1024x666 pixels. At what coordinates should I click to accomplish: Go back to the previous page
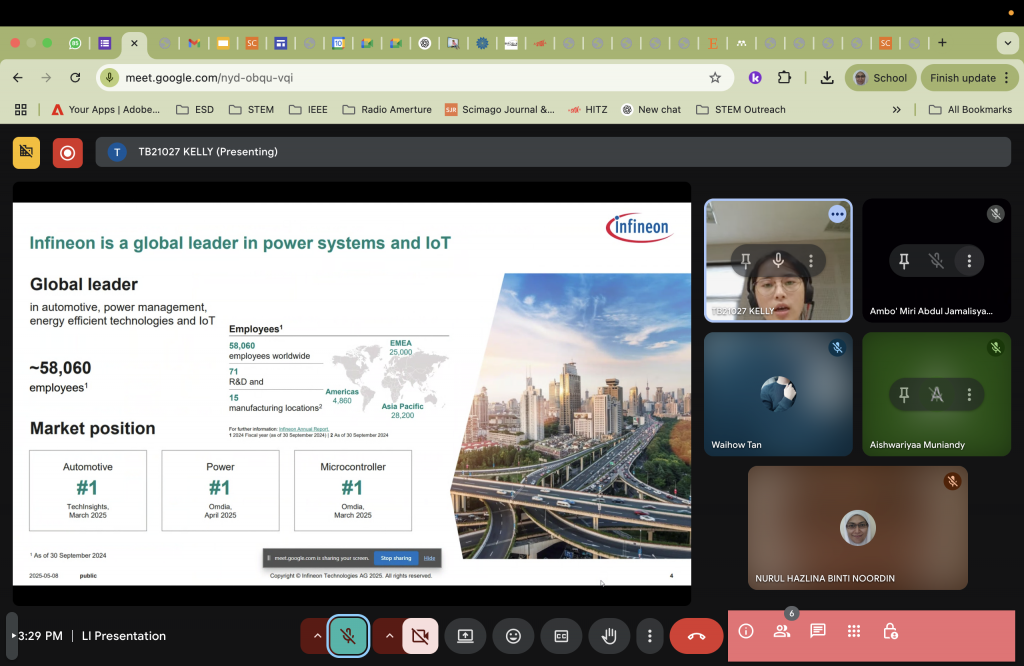tap(18, 78)
